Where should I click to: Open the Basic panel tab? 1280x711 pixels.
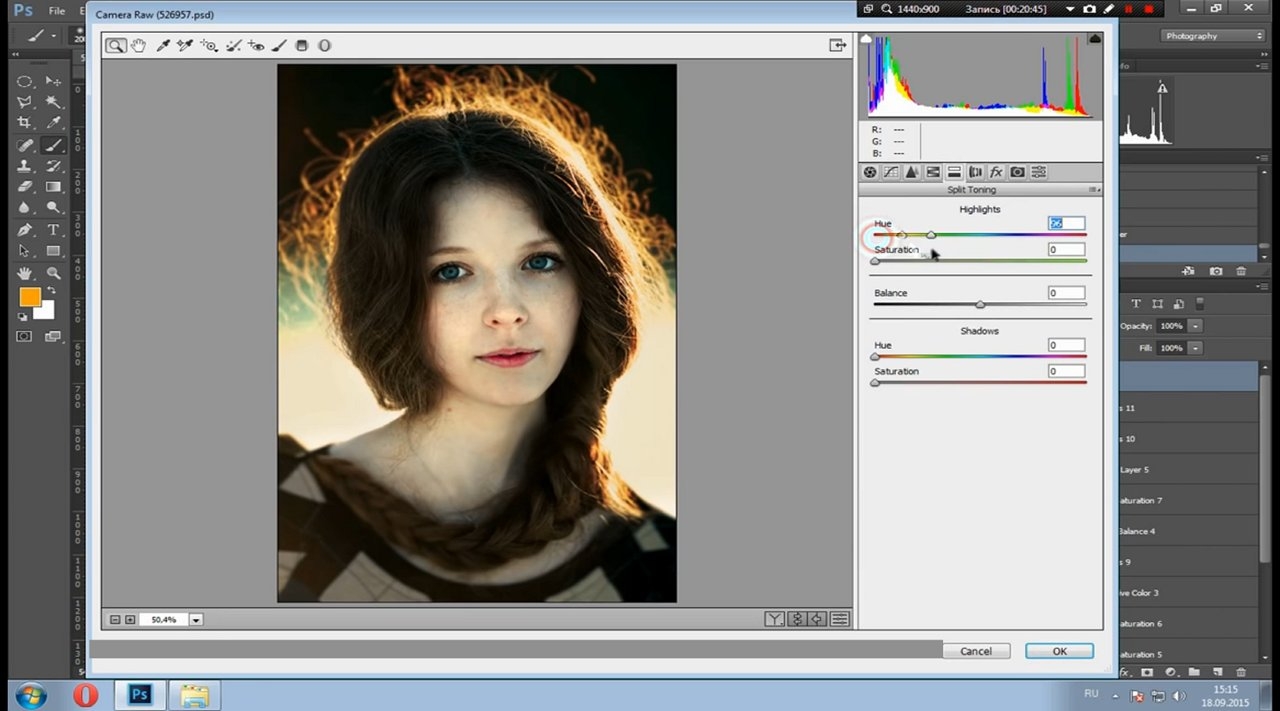[870, 172]
